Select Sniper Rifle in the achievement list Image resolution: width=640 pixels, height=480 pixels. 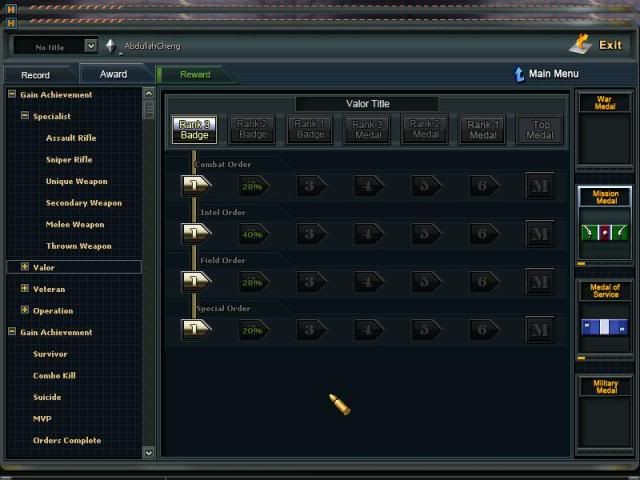69,160
